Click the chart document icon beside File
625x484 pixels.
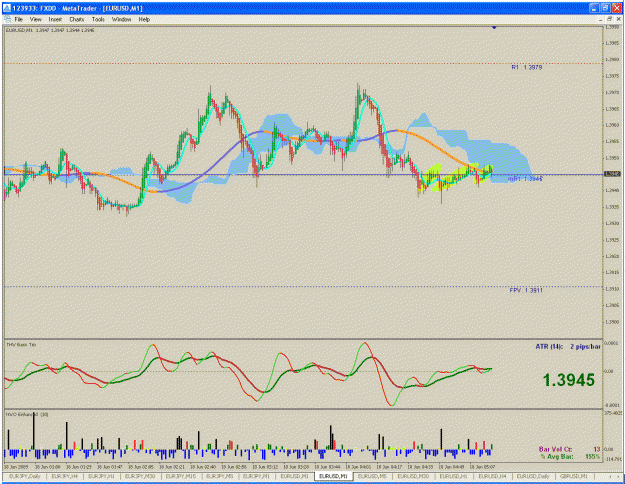pos(7,19)
